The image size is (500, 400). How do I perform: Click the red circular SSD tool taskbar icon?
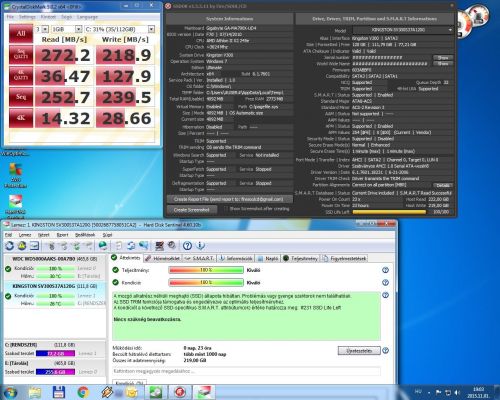(x=180, y=392)
